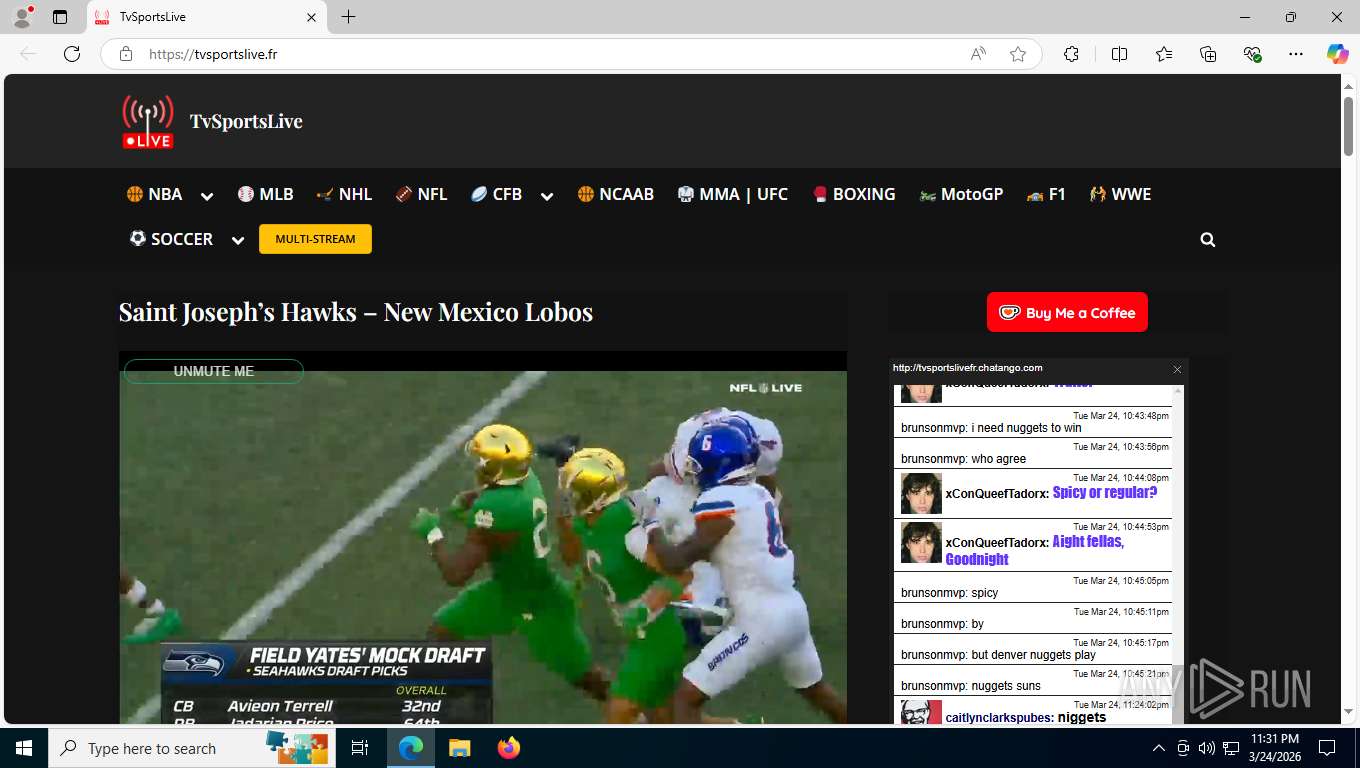
Task: Open the MMA | UFC menu item
Action: (732, 194)
